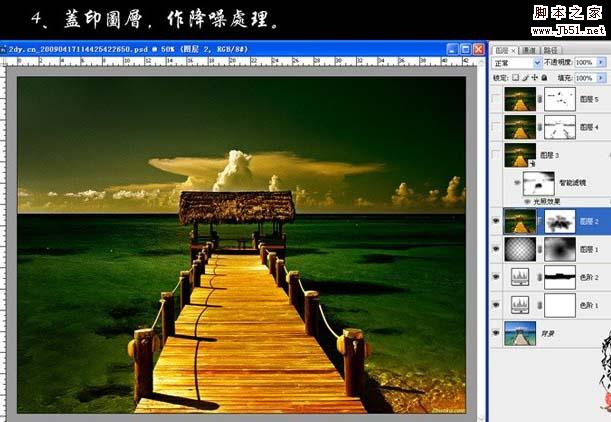Click the mask link icon on 图层 1
Viewport: 611px width, 422px height.
(x=540, y=249)
